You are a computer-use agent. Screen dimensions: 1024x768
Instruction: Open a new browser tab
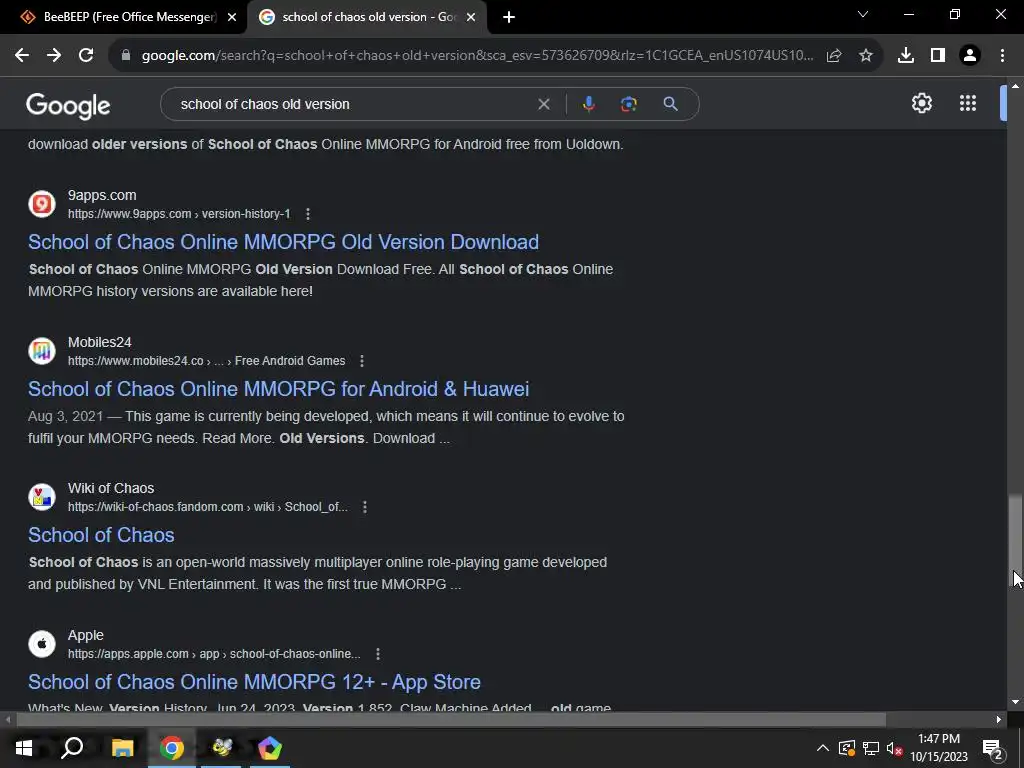pyautogui.click(x=509, y=17)
